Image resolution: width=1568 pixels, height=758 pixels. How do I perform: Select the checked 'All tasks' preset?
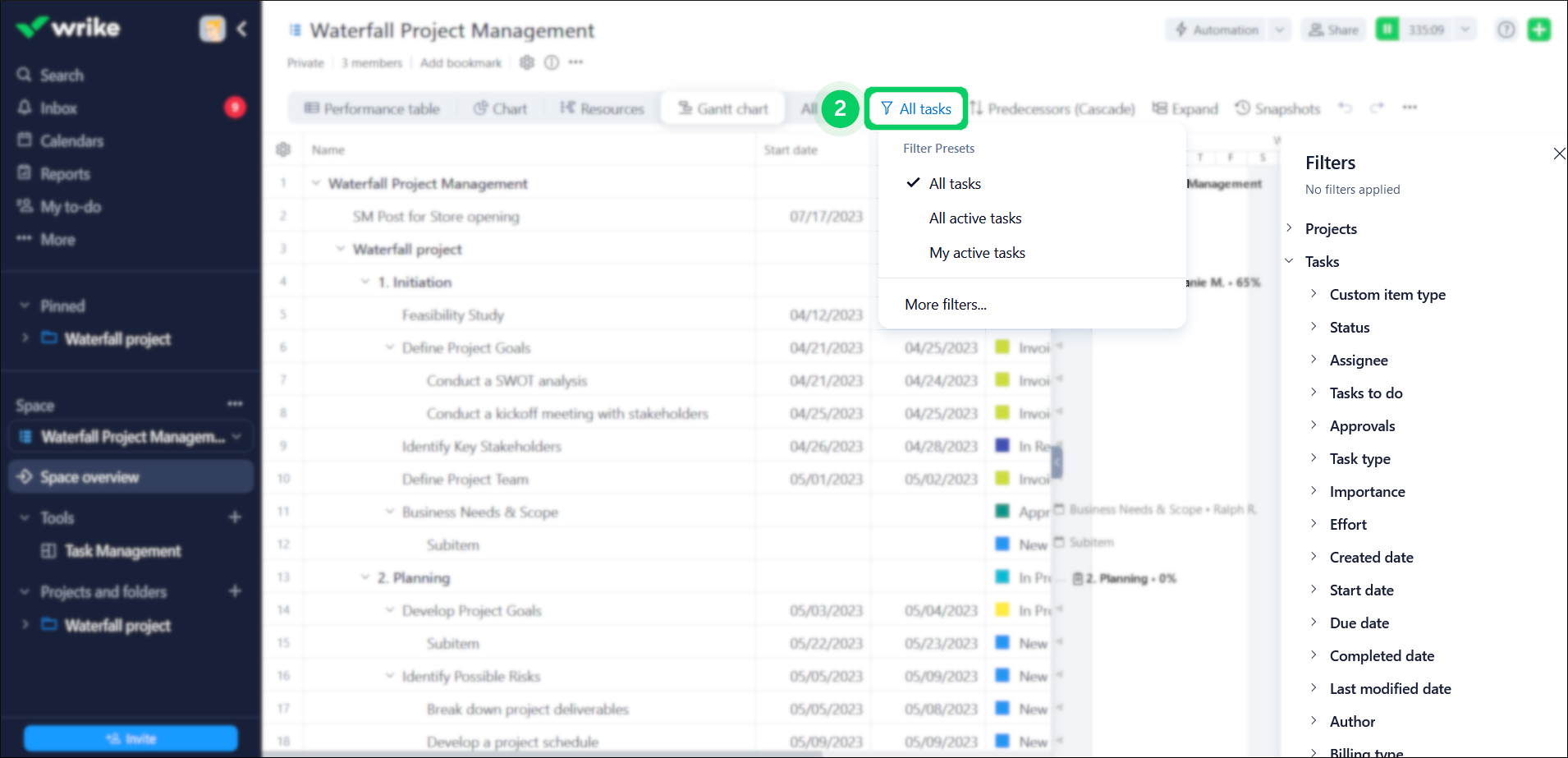(x=955, y=184)
